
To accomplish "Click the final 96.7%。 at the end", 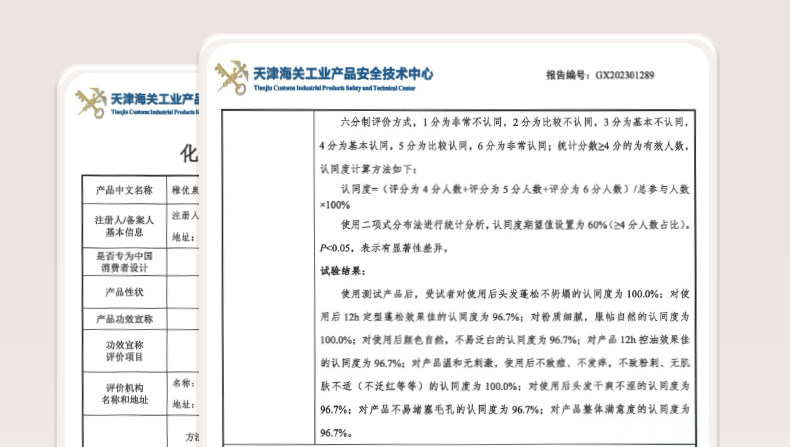I will pos(336,433).
